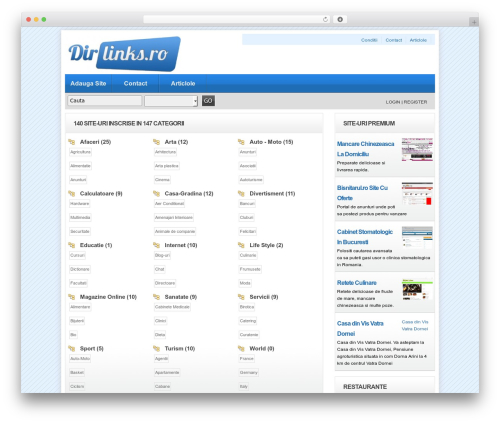Image resolution: width=500 pixels, height=423 pixels.
Task: Click the Articole link in top bar
Action: tap(418, 40)
